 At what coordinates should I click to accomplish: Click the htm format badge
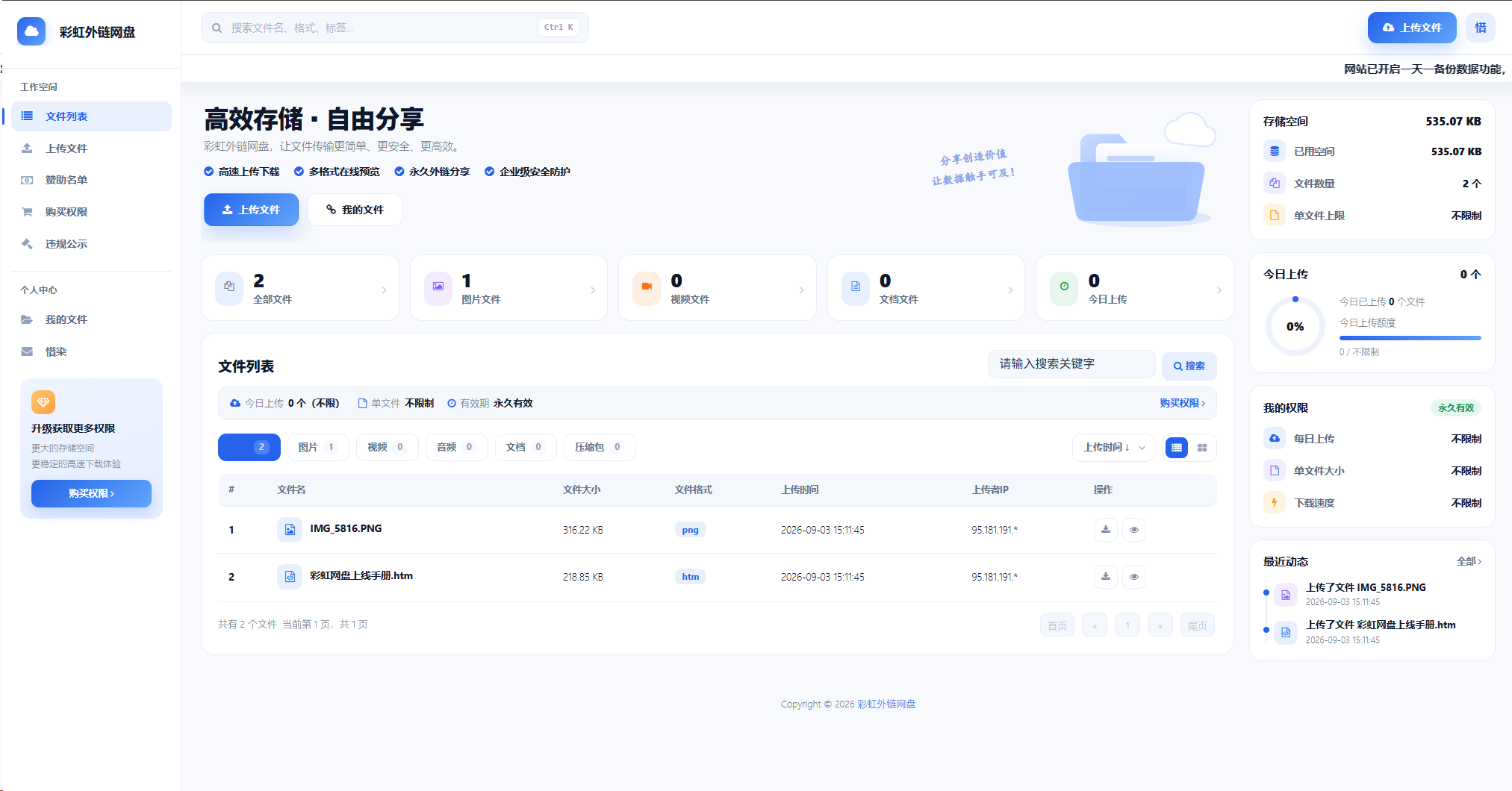pyautogui.click(x=690, y=577)
